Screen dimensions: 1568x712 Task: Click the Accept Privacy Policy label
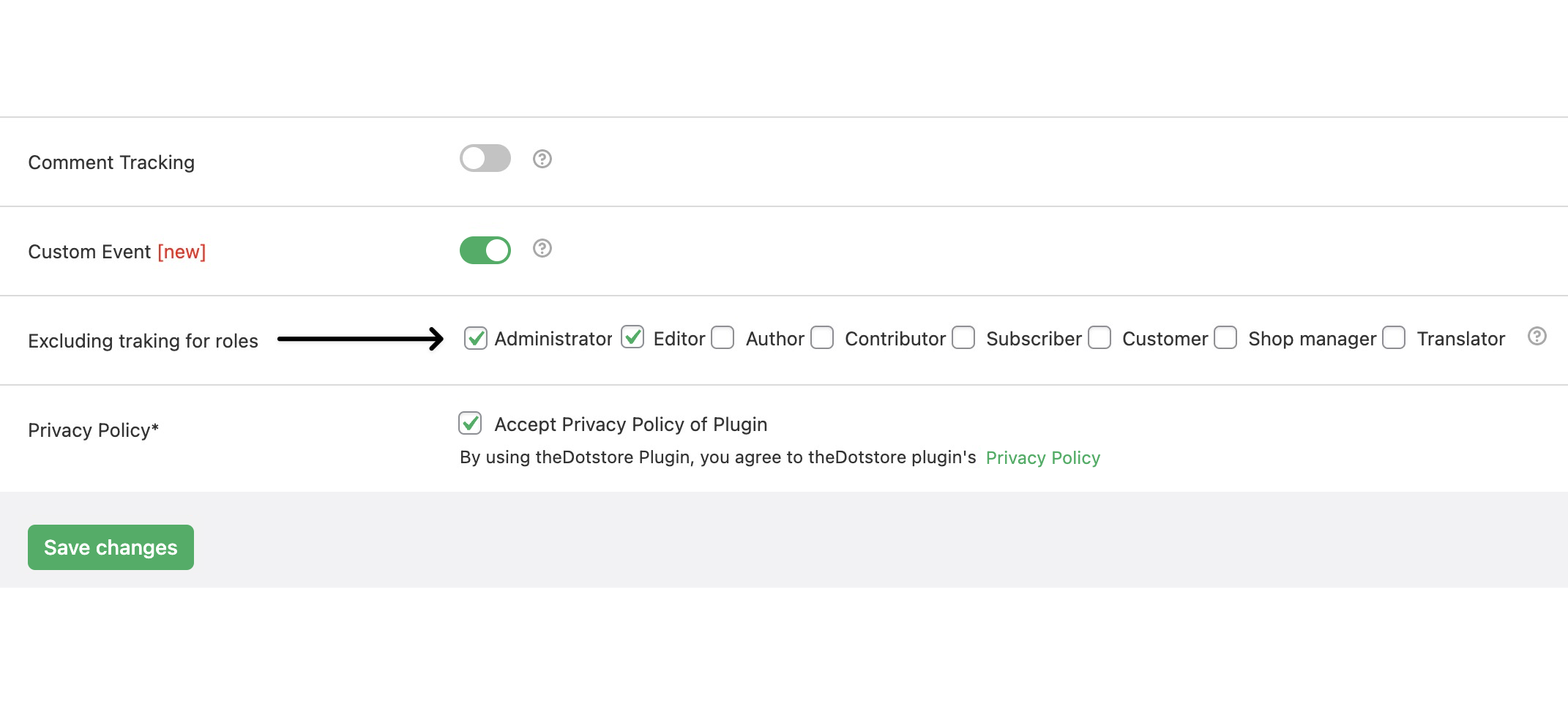tap(630, 424)
